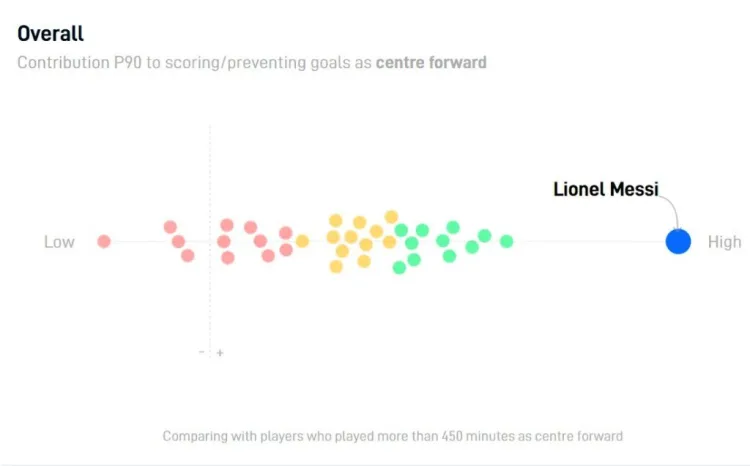Click the rightmost green dot
The width and height of the screenshot is (750, 466).
click(507, 241)
